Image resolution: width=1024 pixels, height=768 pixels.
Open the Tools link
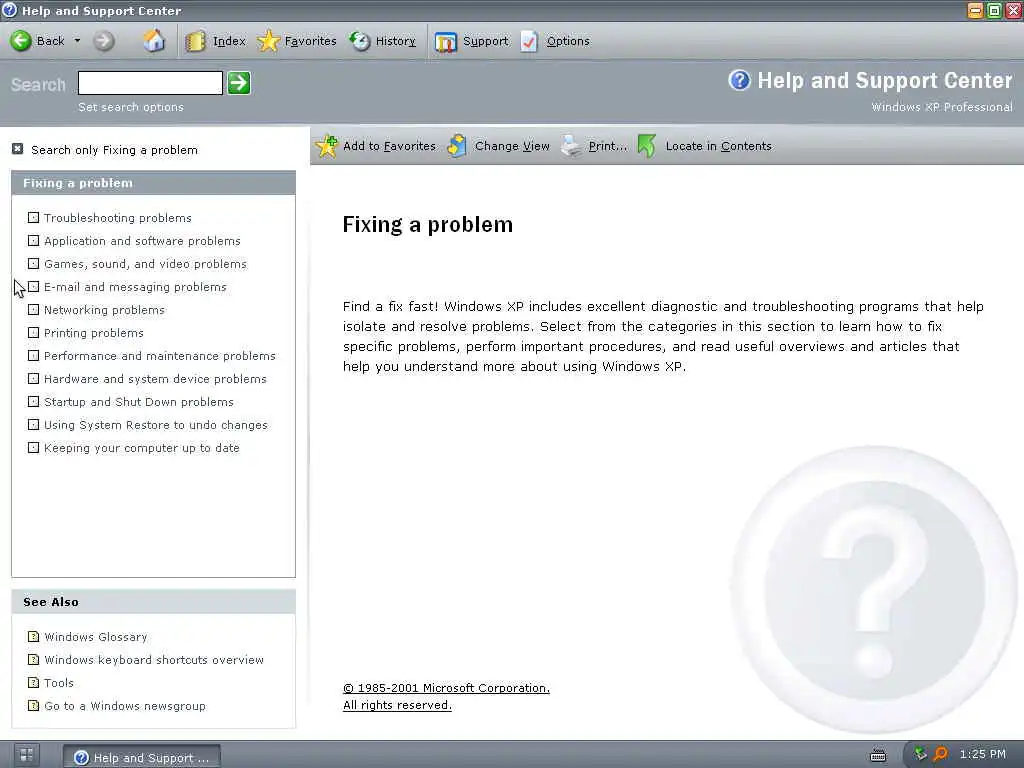[x=59, y=682]
